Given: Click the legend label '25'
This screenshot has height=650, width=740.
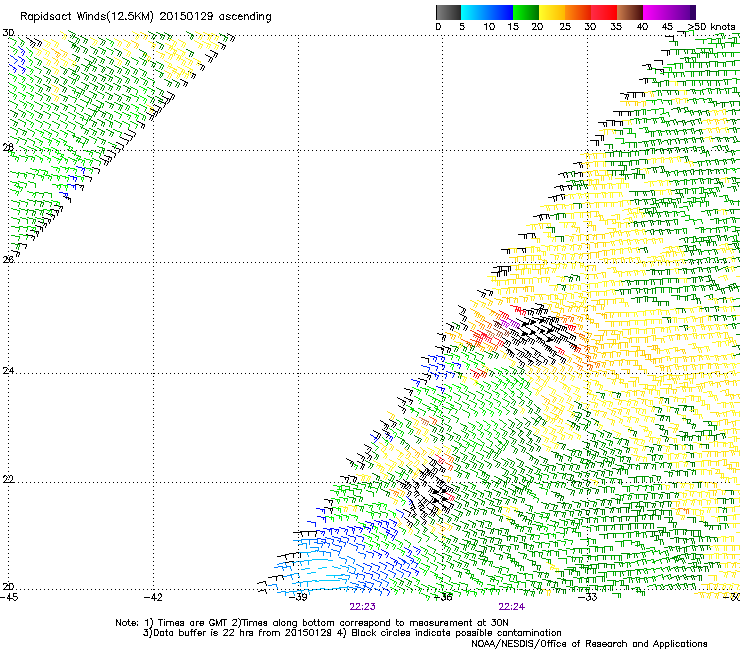Looking at the screenshot, I should (x=564, y=27).
